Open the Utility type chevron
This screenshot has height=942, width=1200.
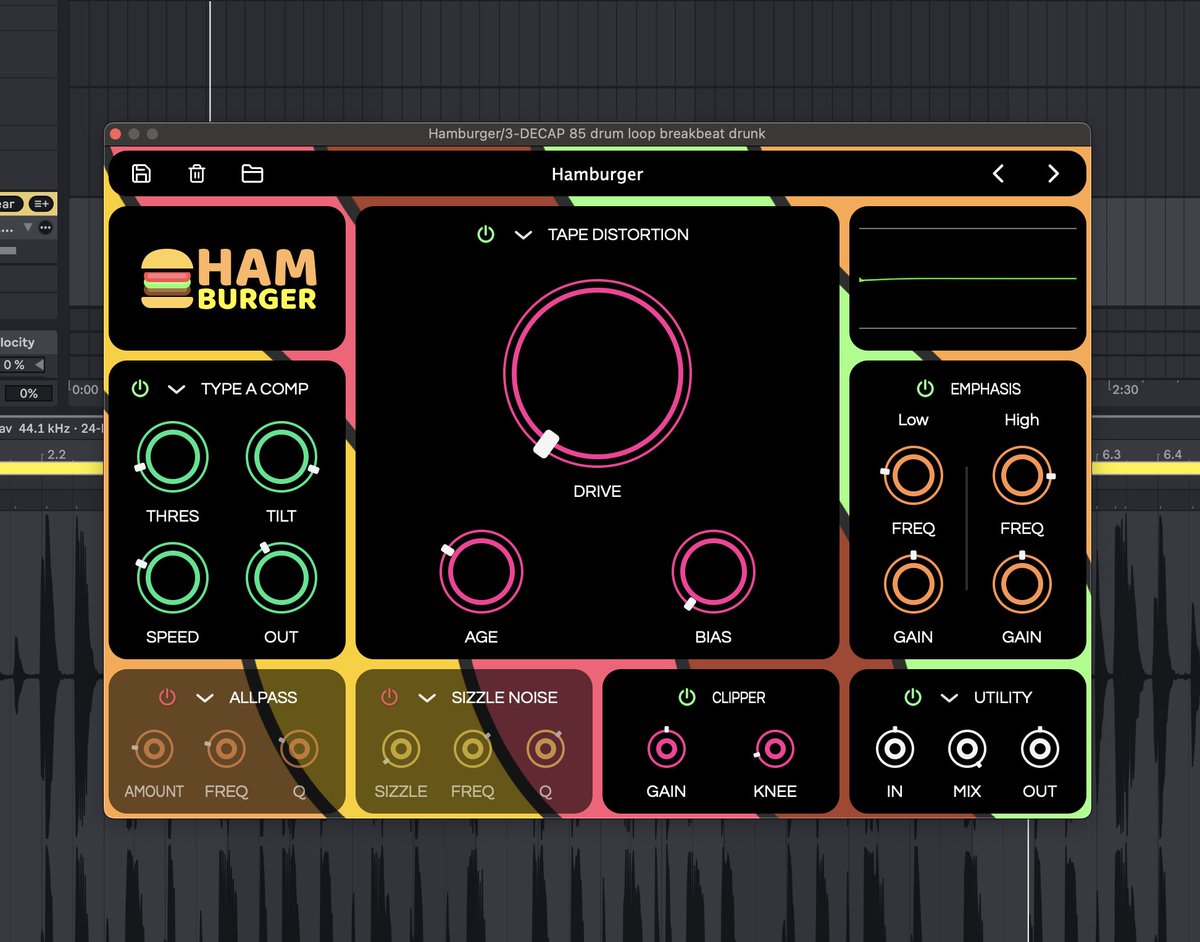coord(950,698)
